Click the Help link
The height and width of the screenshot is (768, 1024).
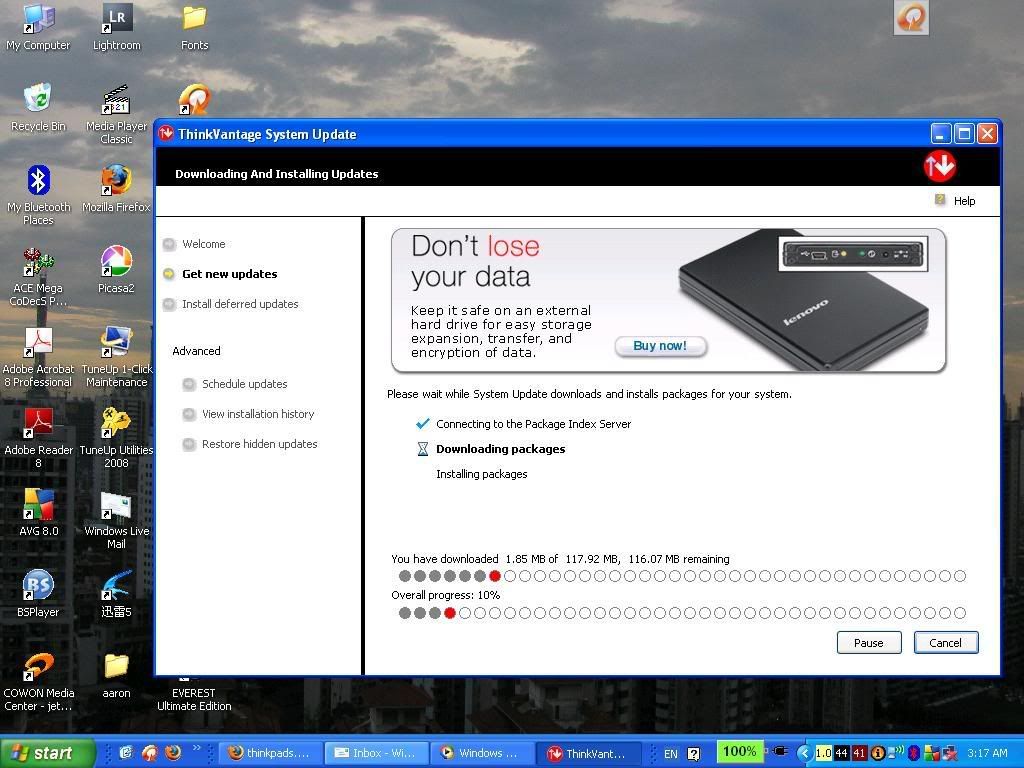click(964, 201)
